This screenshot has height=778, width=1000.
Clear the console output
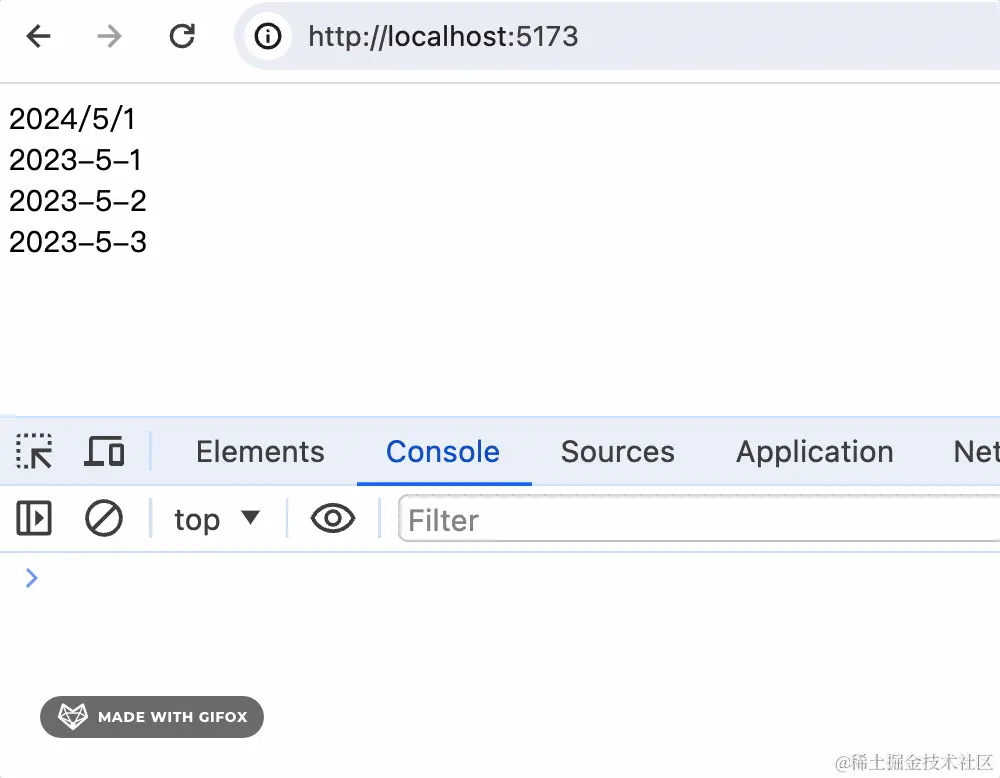tap(103, 518)
